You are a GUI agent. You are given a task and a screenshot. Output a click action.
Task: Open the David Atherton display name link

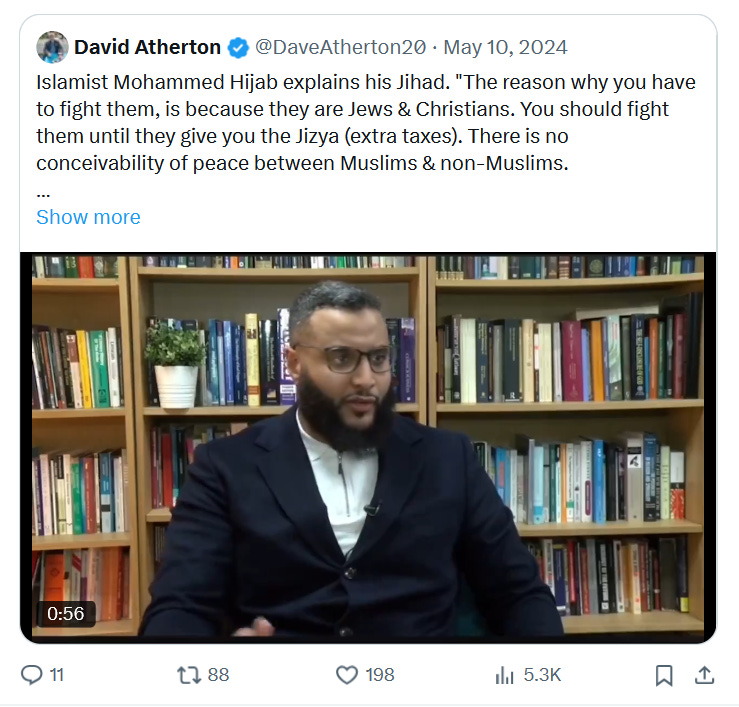click(x=148, y=47)
